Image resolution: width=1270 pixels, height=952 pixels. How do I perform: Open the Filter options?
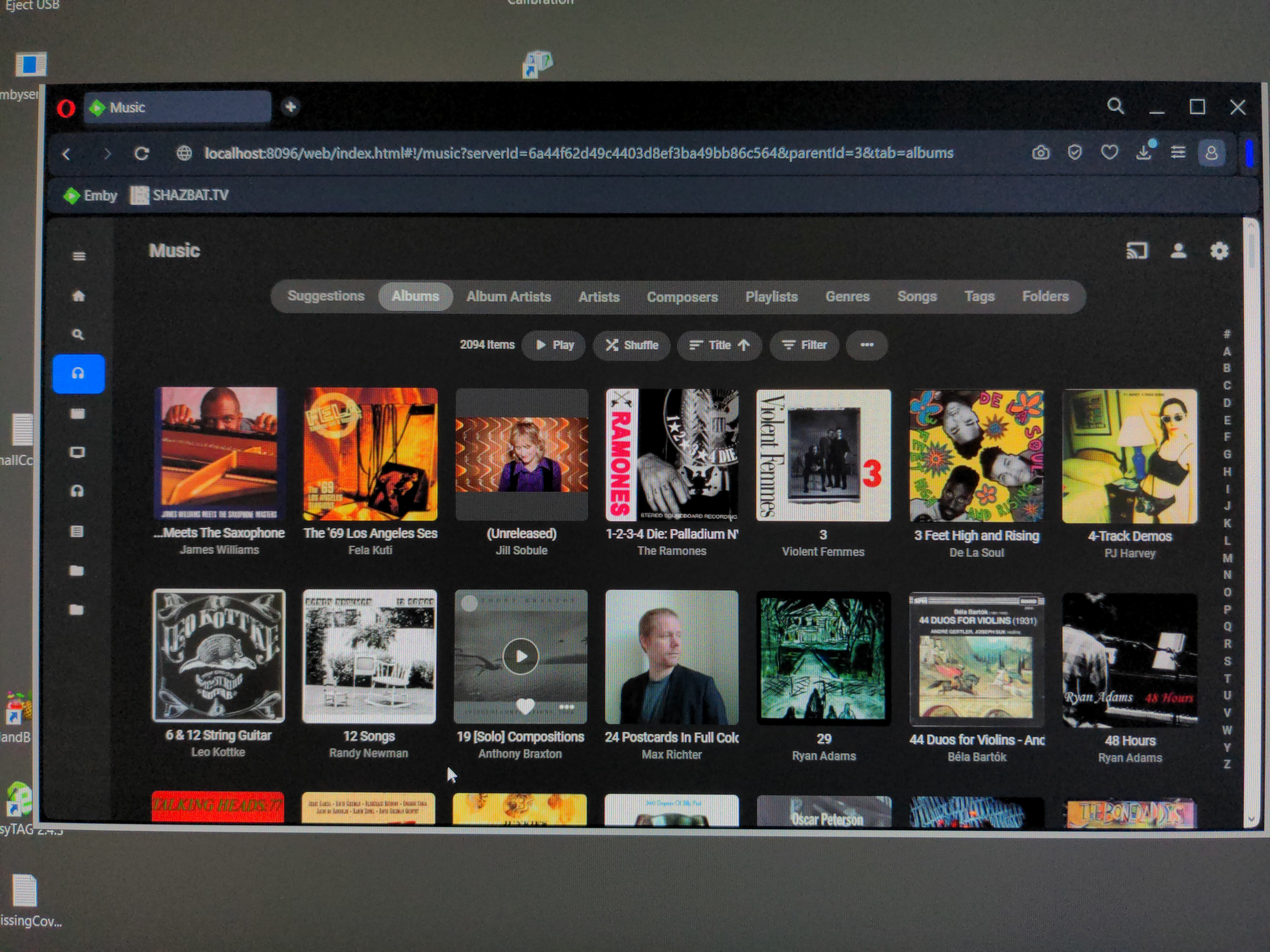point(804,345)
